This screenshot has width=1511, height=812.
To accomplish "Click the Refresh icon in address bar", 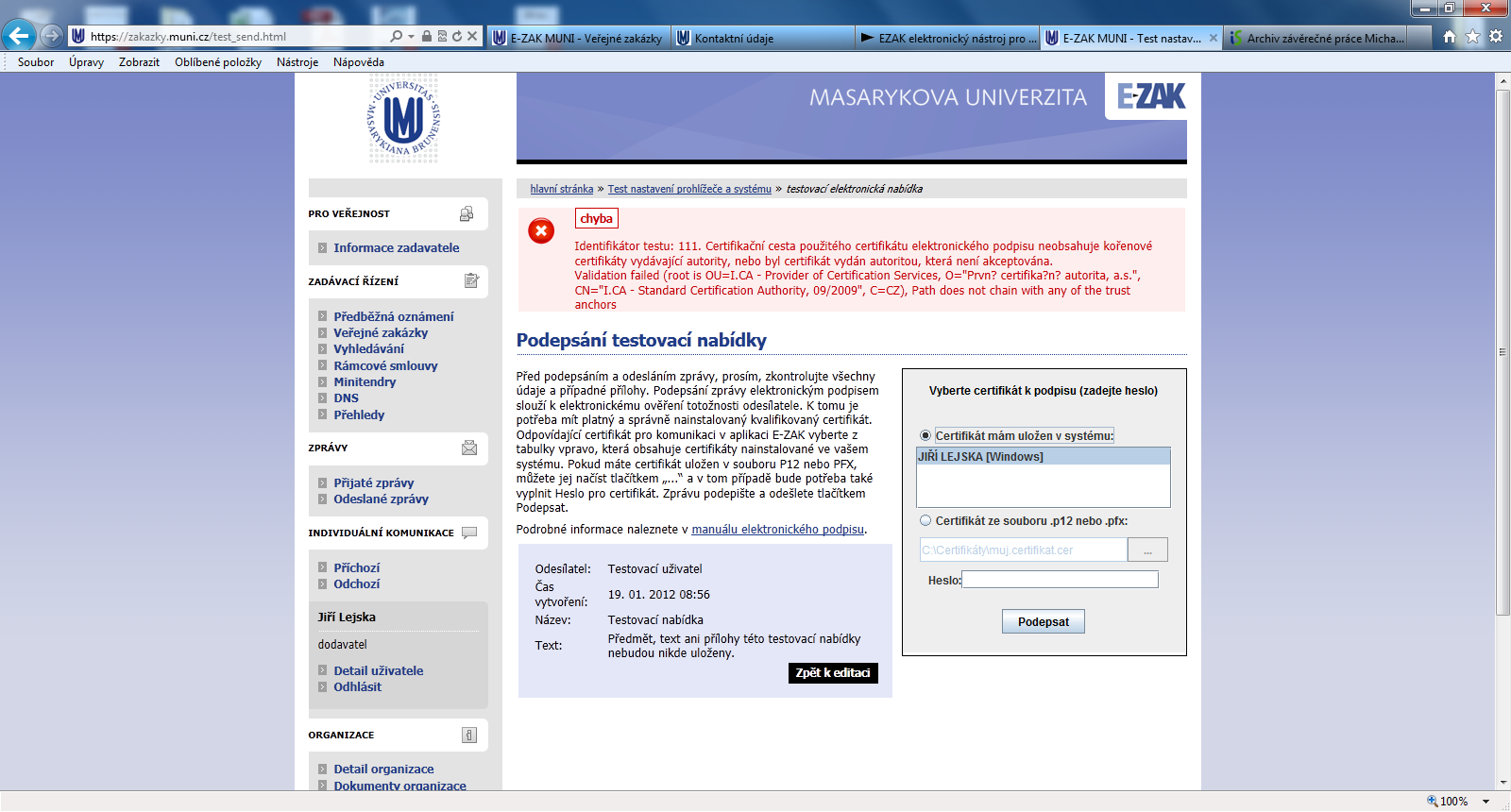I will coord(457,37).
